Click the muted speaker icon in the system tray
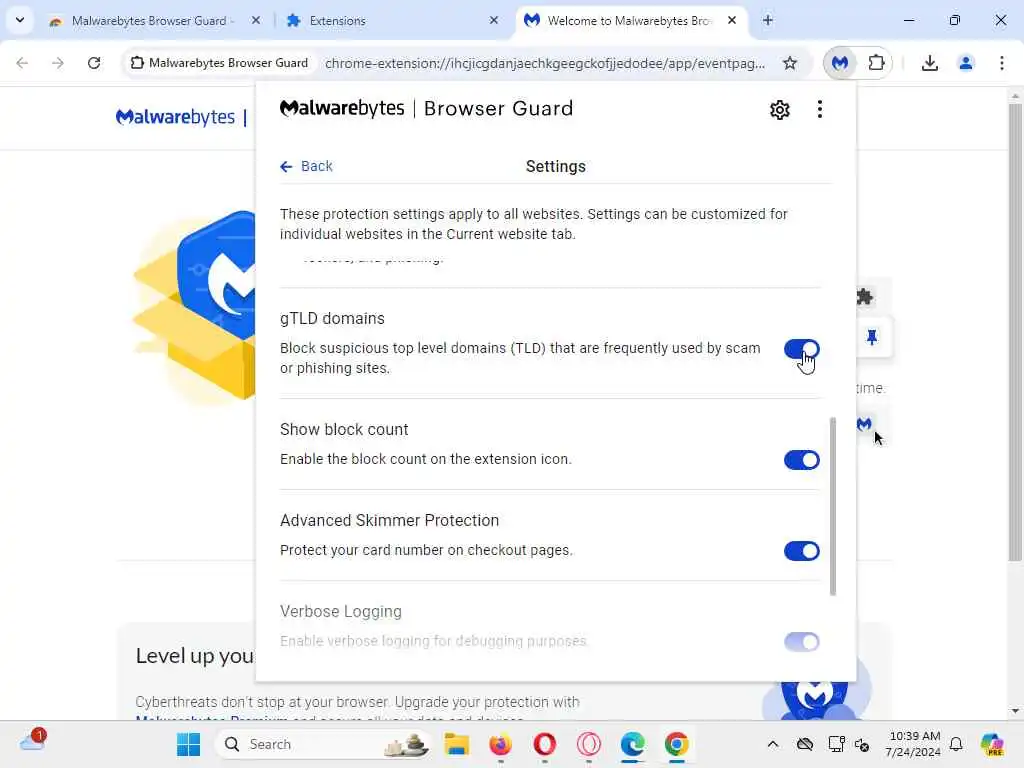1024x768 pixels. (x=862, y=744)
